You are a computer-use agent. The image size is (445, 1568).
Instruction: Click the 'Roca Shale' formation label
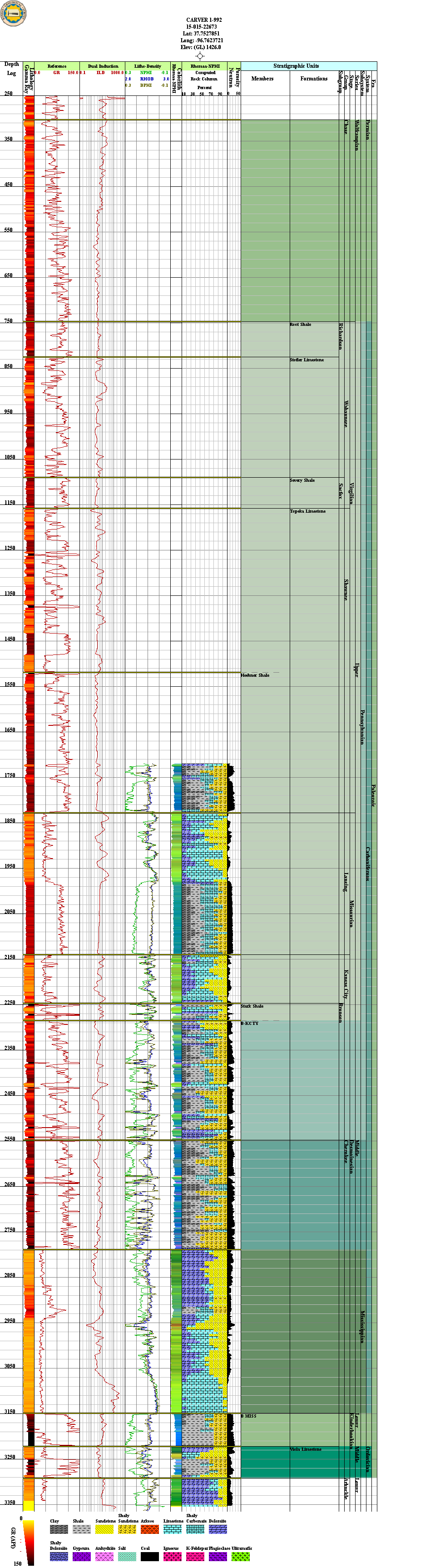300,325
